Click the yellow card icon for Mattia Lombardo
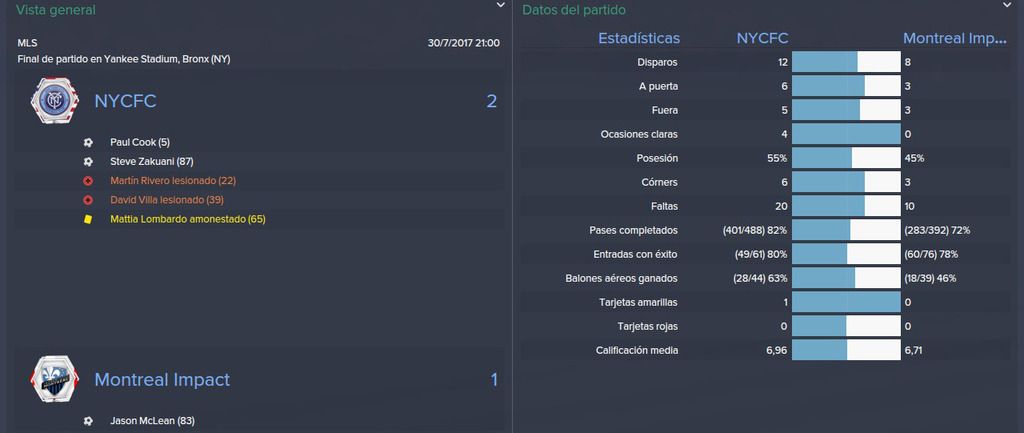This screenshot has width=1024, height=433. [88, 219]
